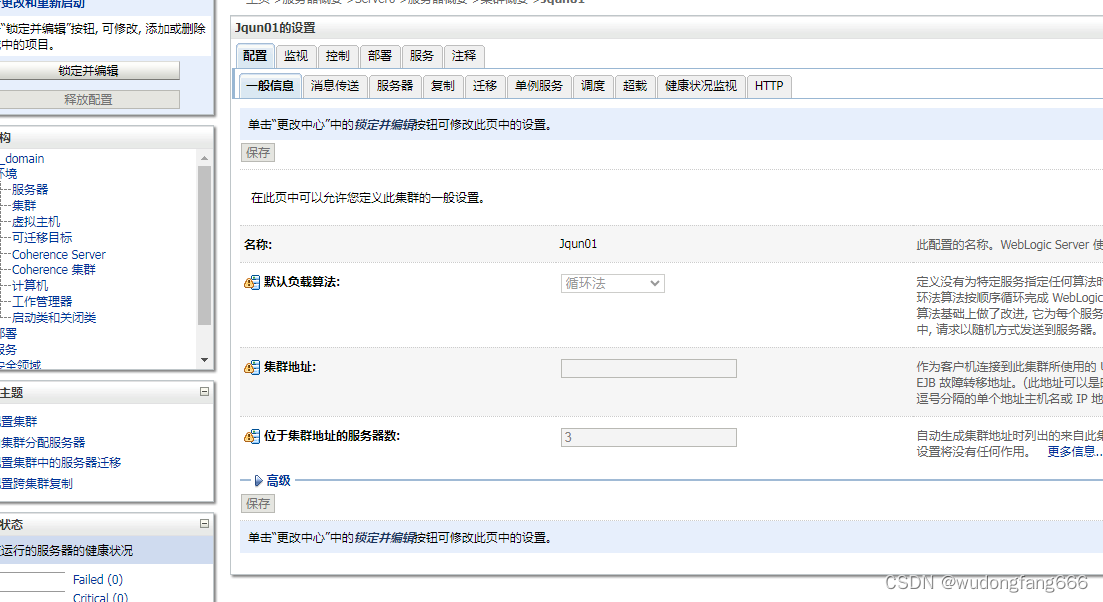Open the 配置跨集群复制 link
This screenshot has height=602, width=1103.
point(37,483)
